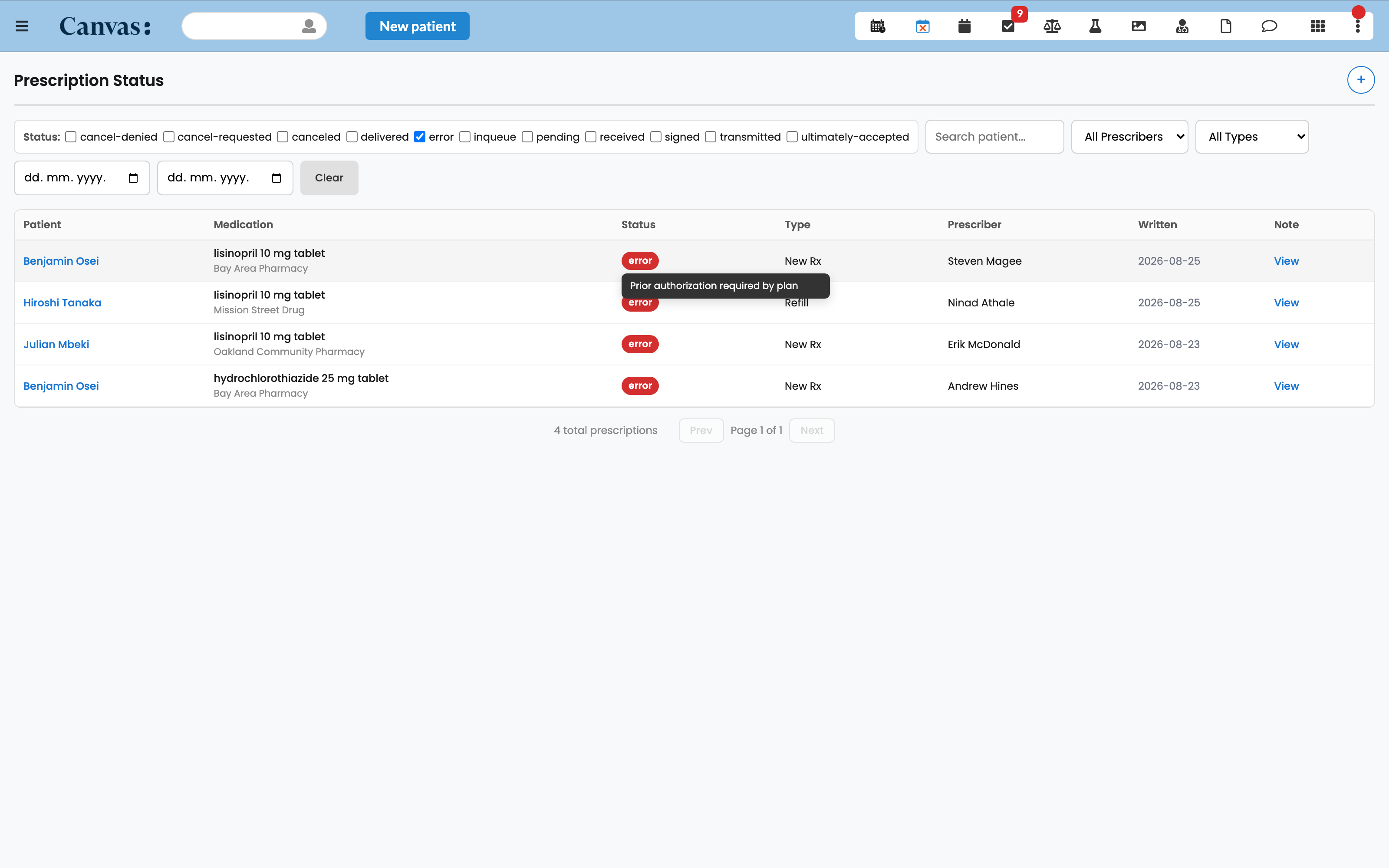The image size is (1389, 868).
Task: Open Benjamin Osei link in lisinopril row
Action: pyautogui.click(x=61, y=261)
